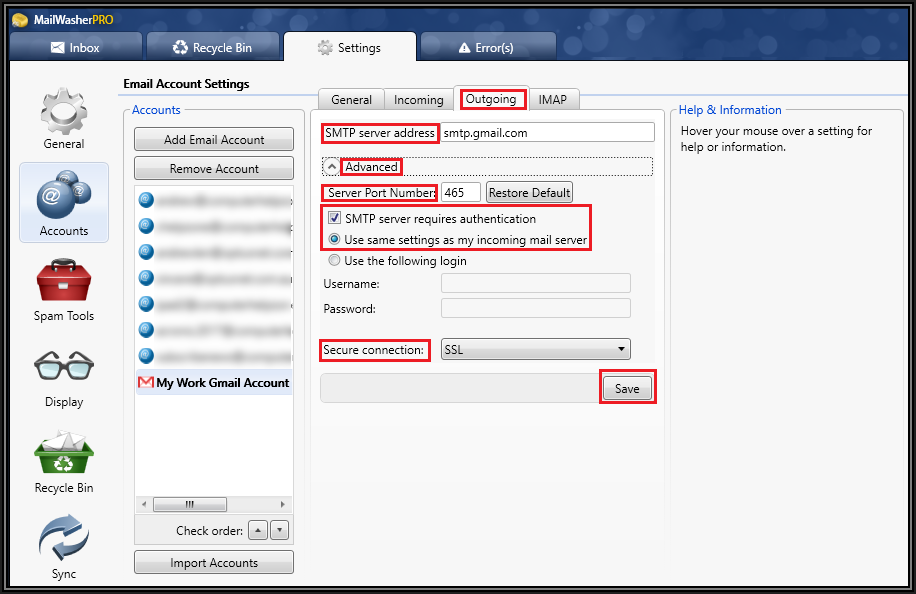Click Import Accounts button
This screenshot has height=594, width=916.
pyautogui.click(x=214, y=562)
